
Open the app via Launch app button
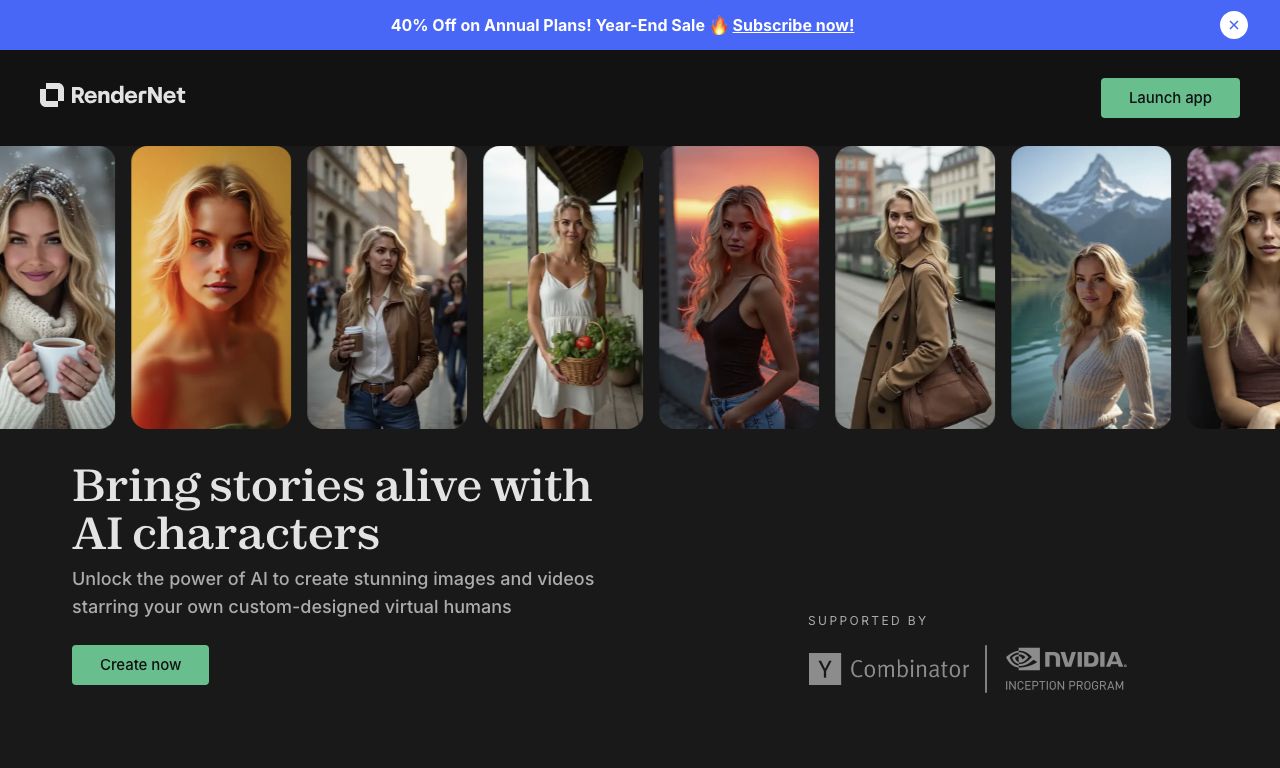[x=1170, y=98]
